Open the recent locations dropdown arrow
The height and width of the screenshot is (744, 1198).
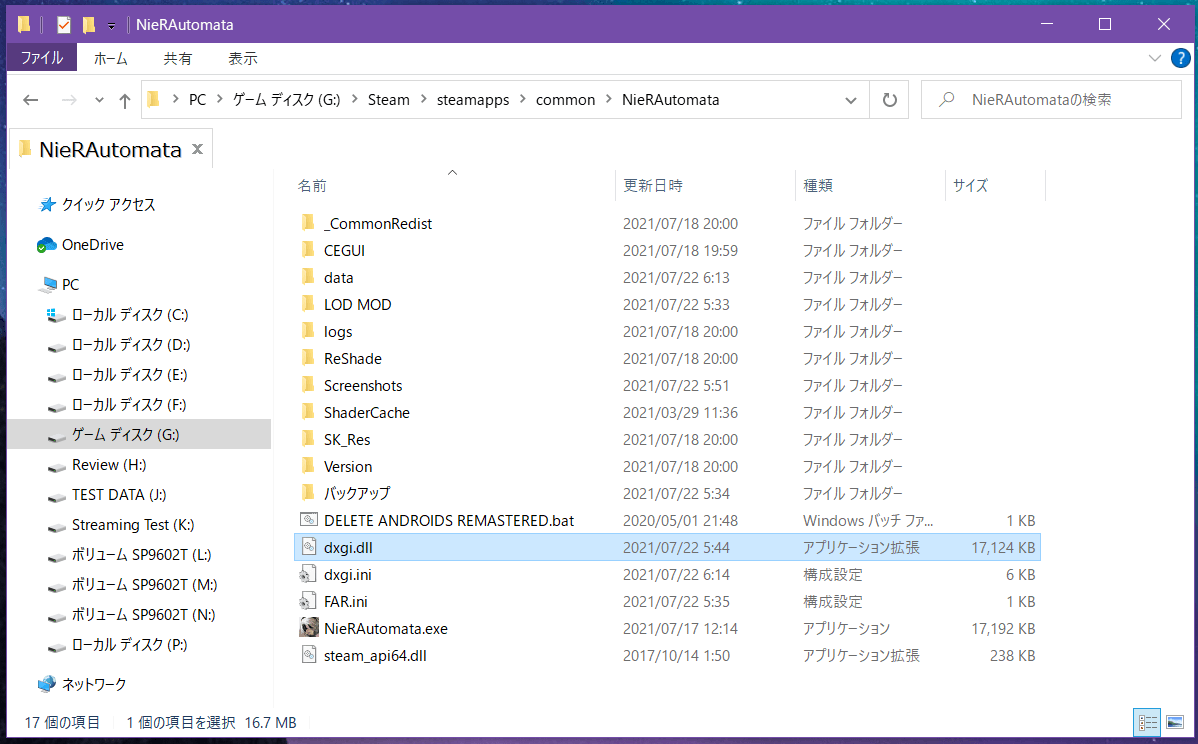click(x=99, y=100)
